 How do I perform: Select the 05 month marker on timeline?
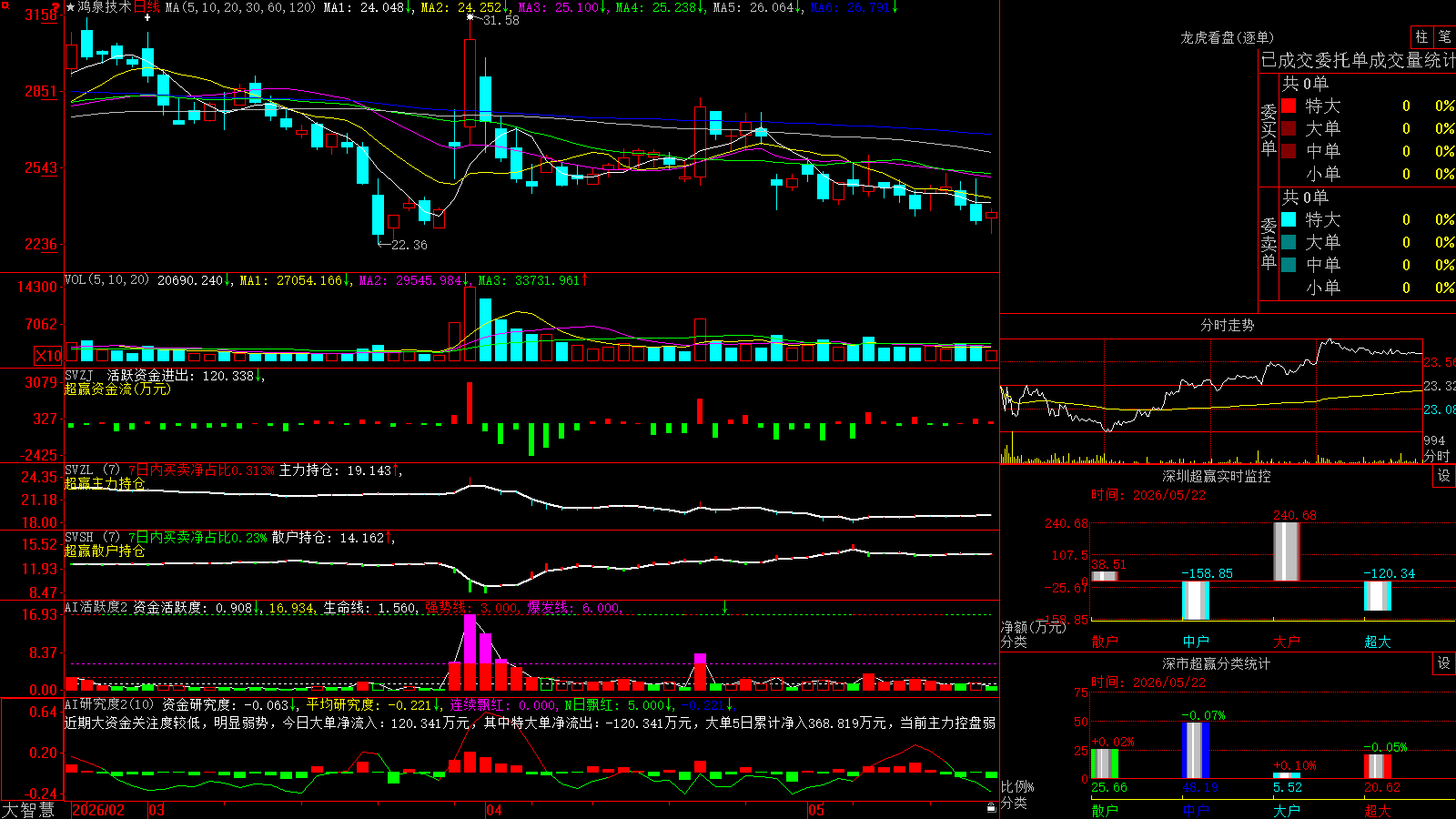816,810
